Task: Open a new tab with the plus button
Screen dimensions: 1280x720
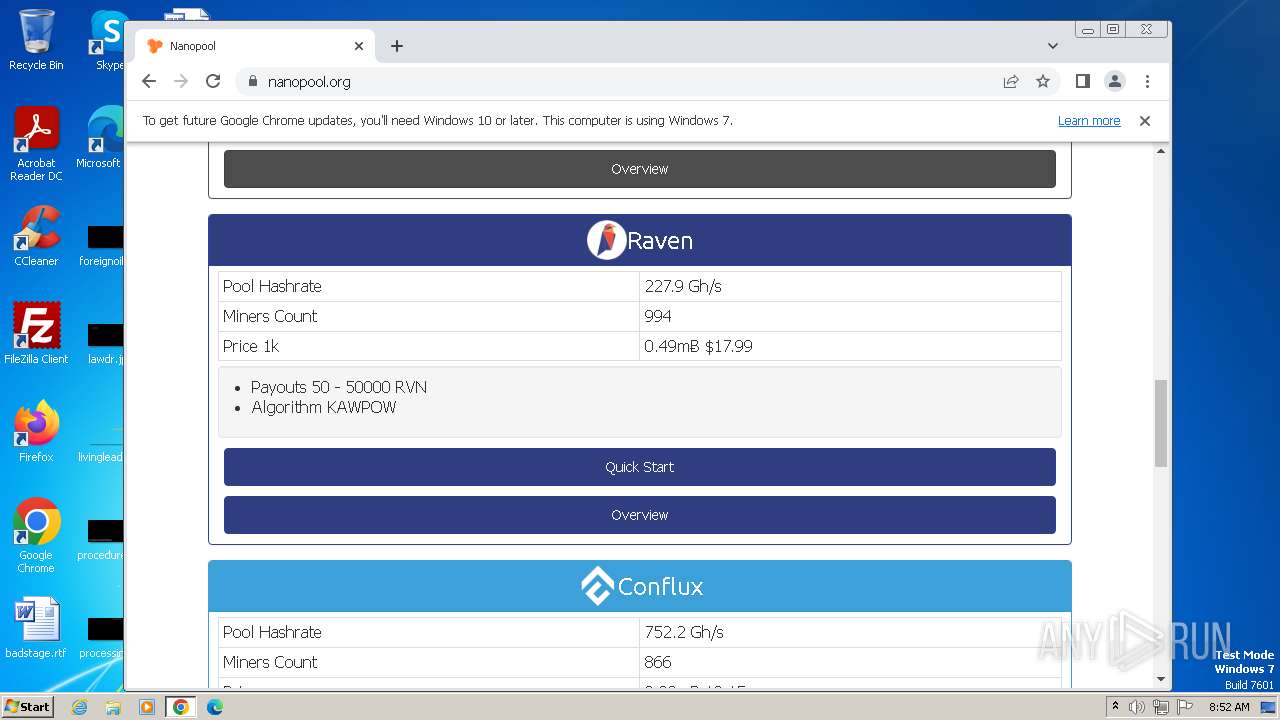Action: click(397, 46)
